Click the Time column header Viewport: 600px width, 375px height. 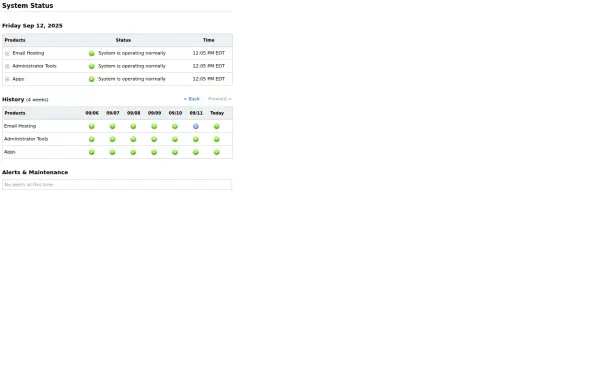tap(209, 40)
